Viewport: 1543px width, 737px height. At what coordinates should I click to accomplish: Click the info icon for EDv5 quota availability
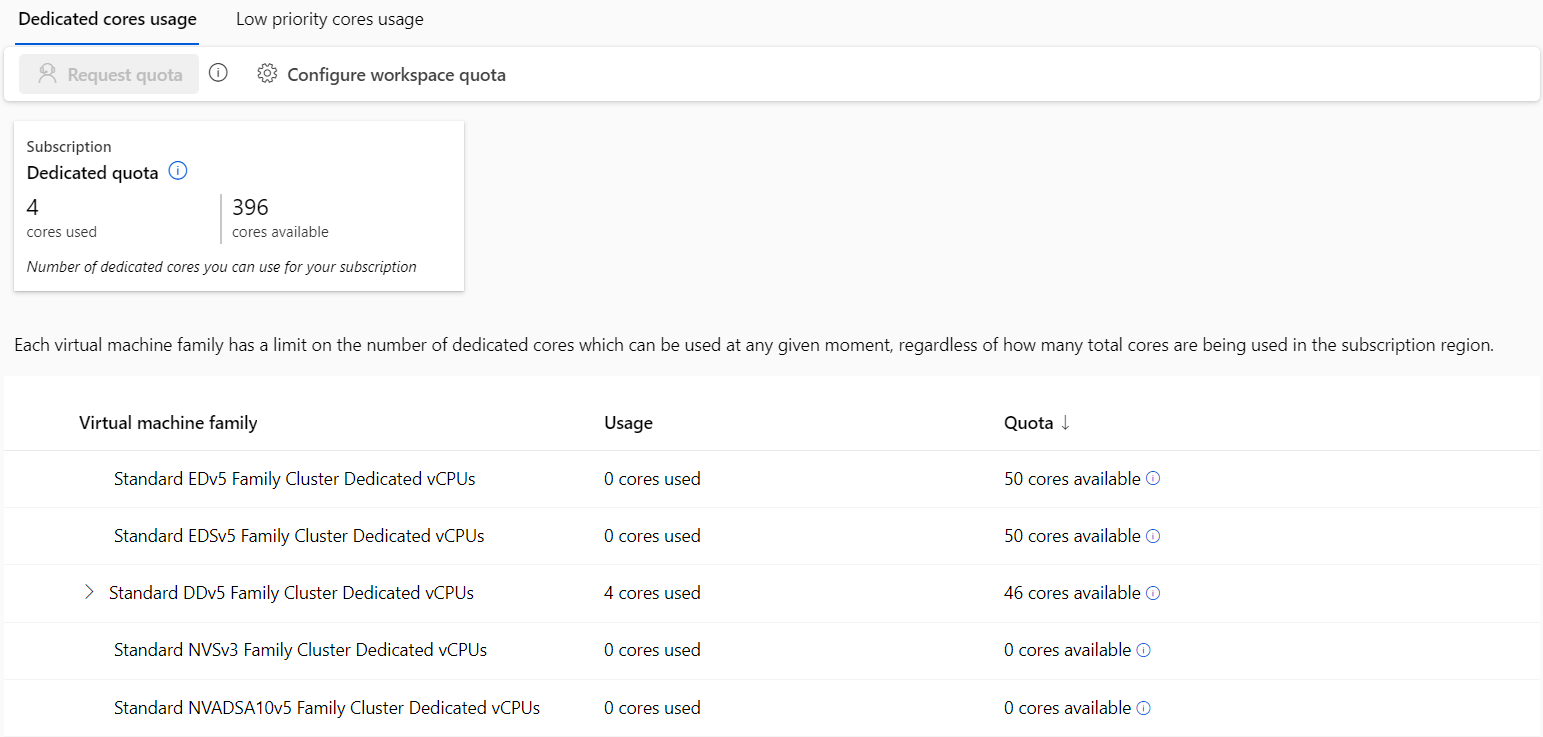tap(1153, 478)
